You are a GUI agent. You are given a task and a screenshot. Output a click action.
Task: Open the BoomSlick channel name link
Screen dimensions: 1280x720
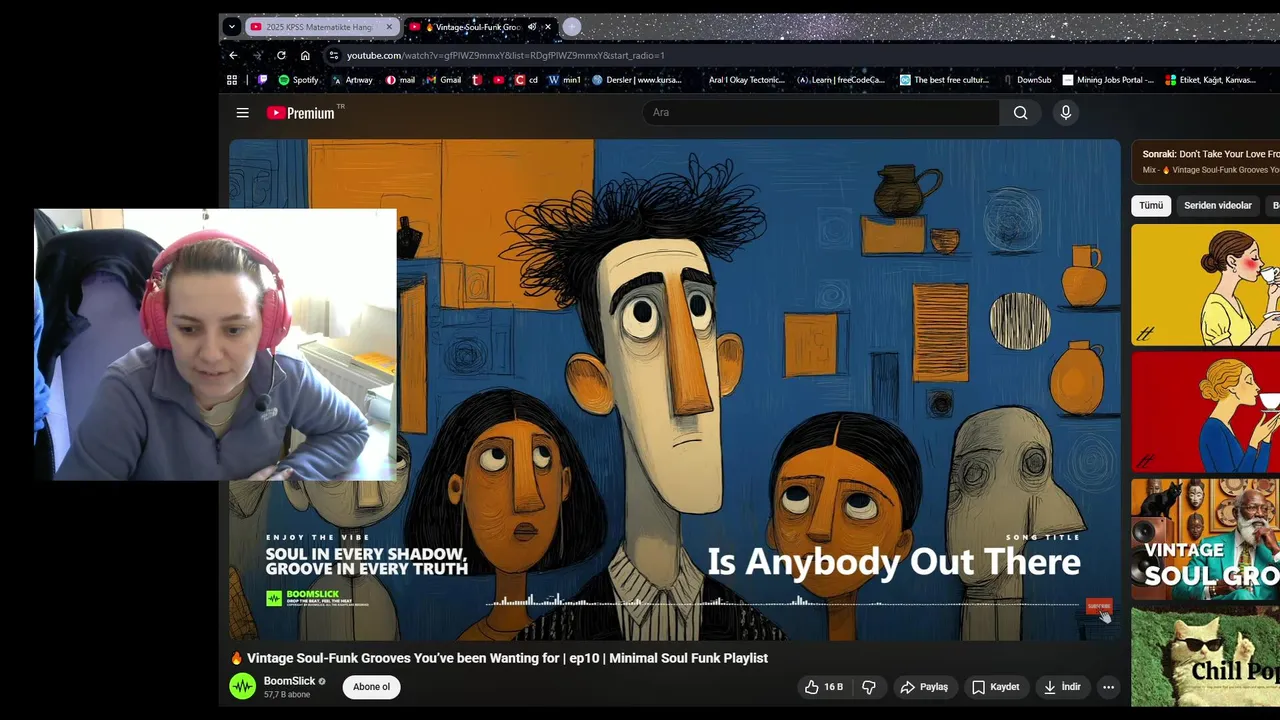point(289,681)
